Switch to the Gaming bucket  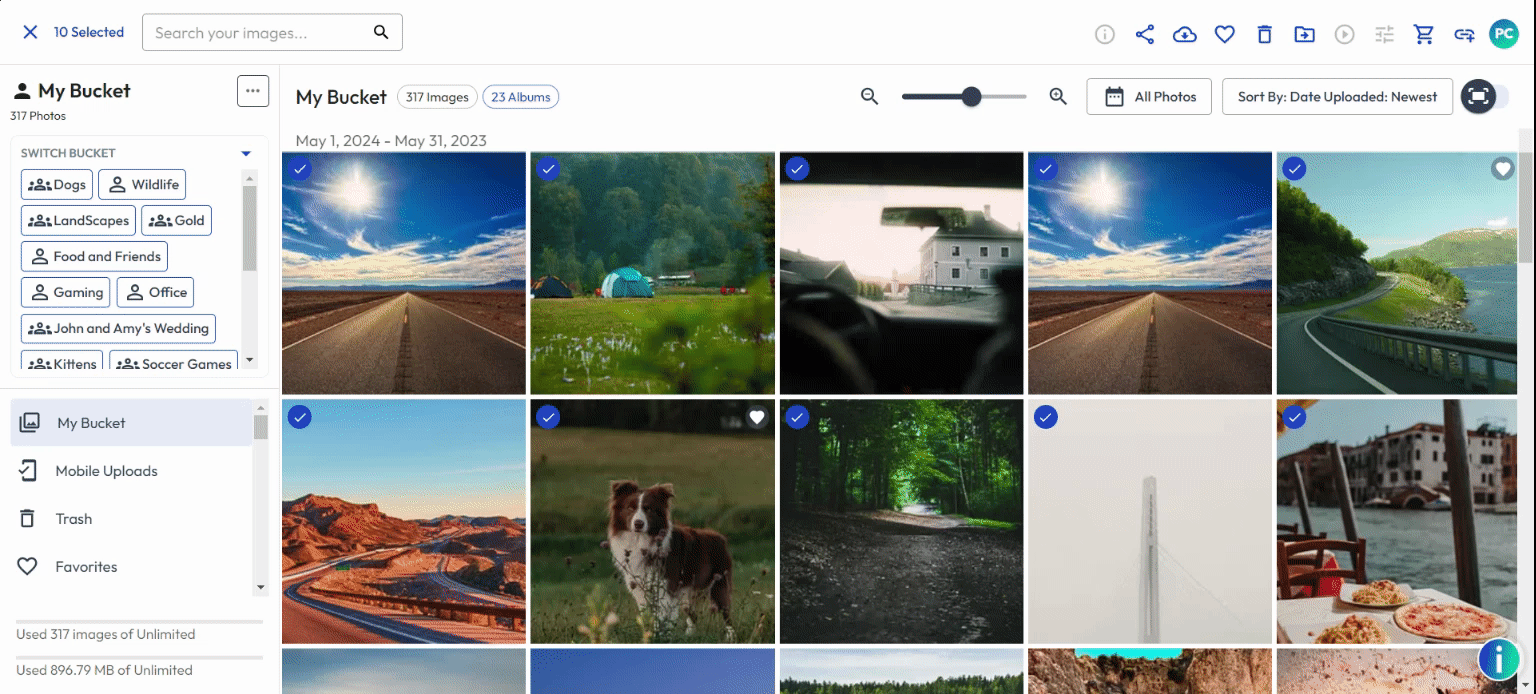coord(66,292)
